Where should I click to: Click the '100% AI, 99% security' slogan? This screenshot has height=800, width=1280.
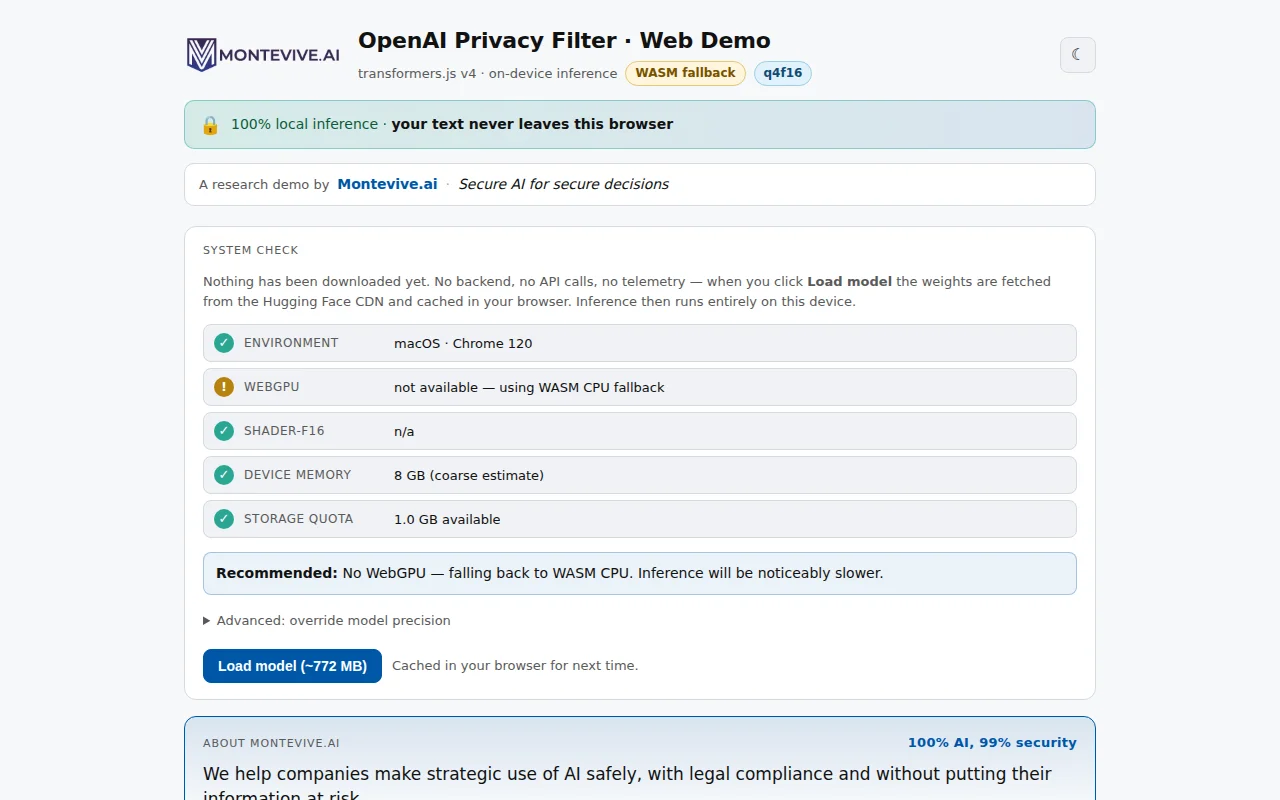[x=992, y=743]
